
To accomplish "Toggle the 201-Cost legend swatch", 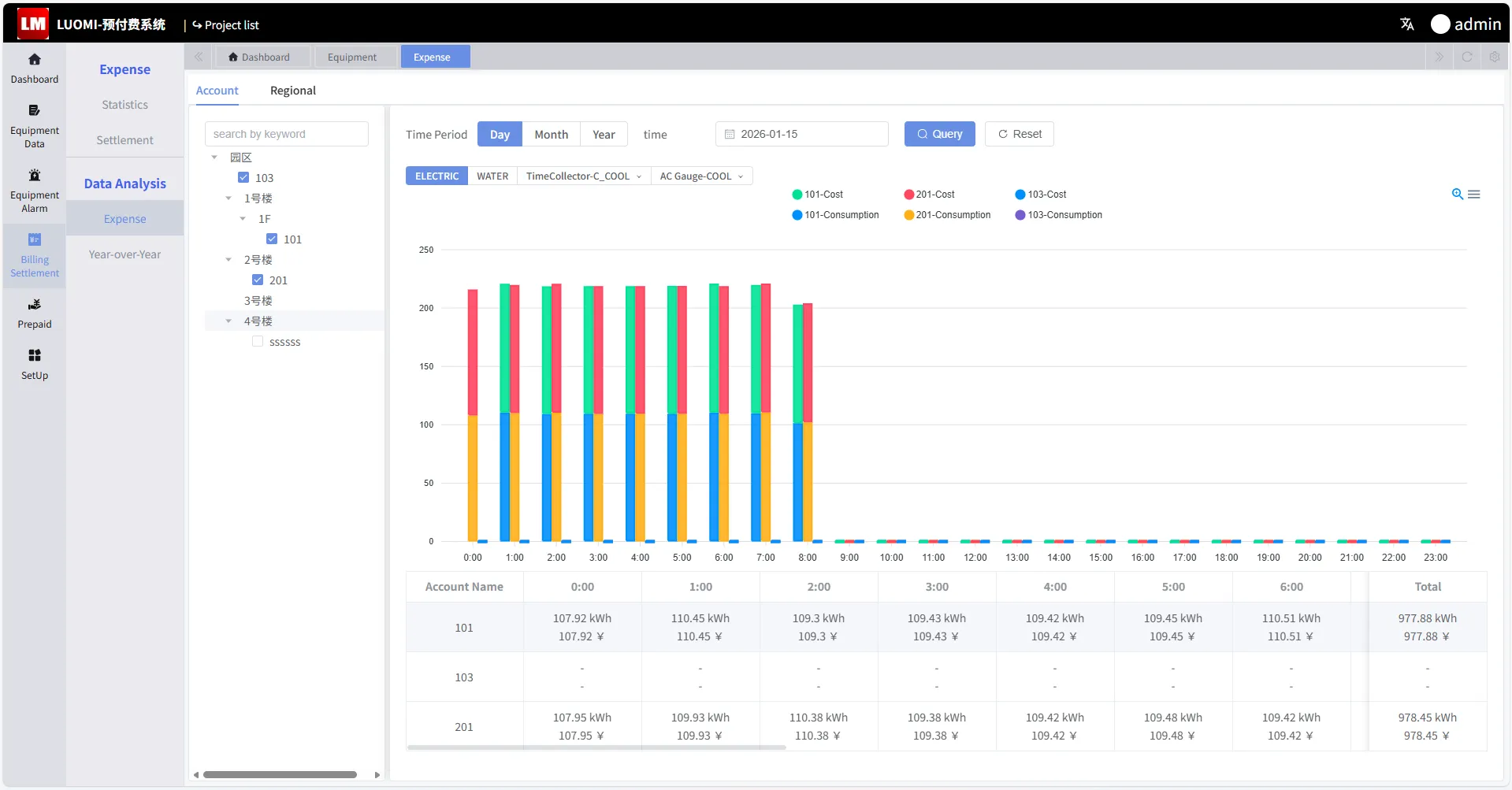I will 908,195.
